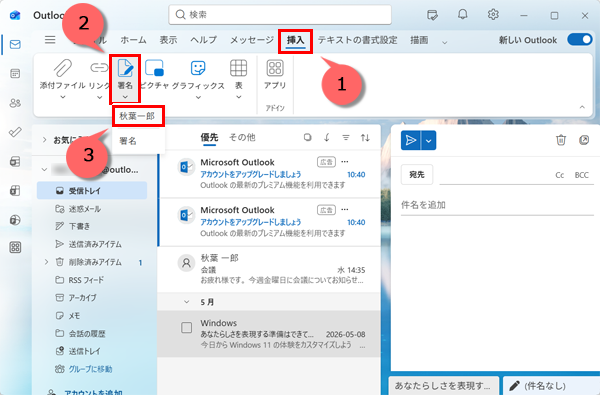The width and height of the screenshot is (600, 395).
Task: Open the 受信トレイ folder
Action: pyautogui.click(x=92, y=191)
